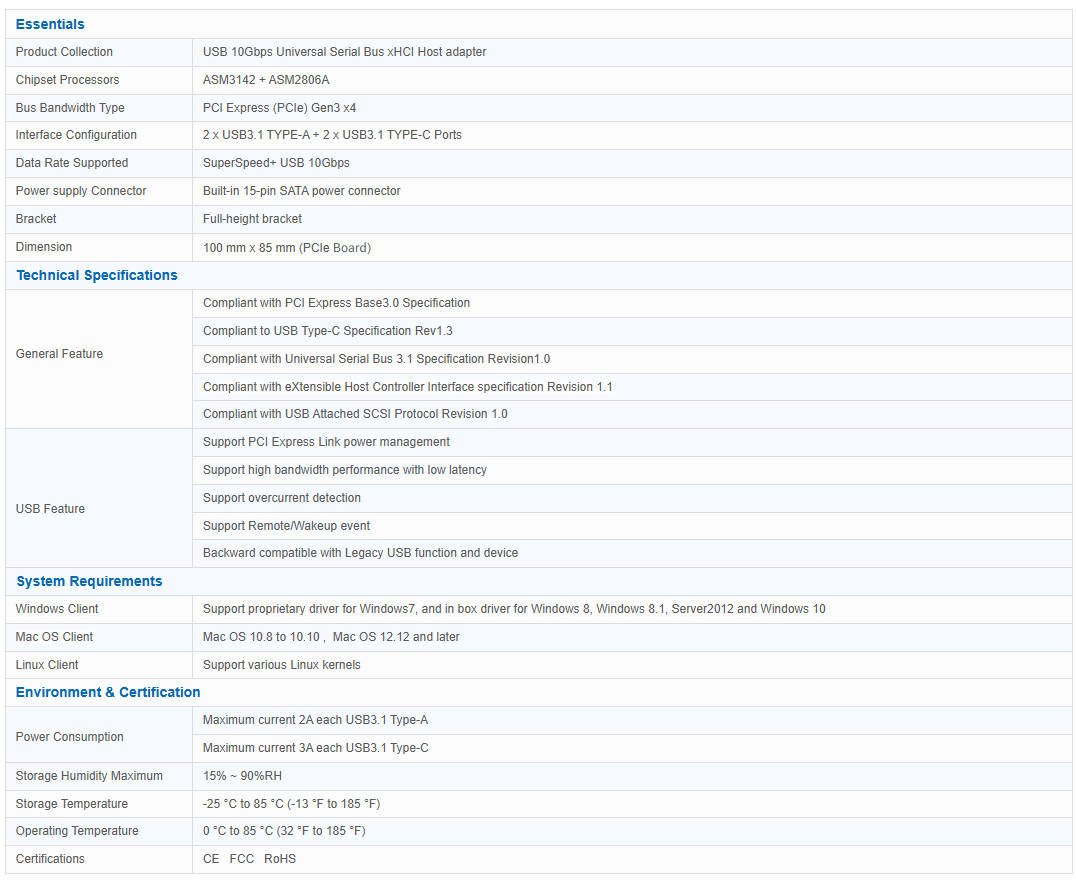The height and width of the screenshot is (882, 1076).
Task: Click the USB Feature row label
Action: pyautogui.click(x=50, y=509)
